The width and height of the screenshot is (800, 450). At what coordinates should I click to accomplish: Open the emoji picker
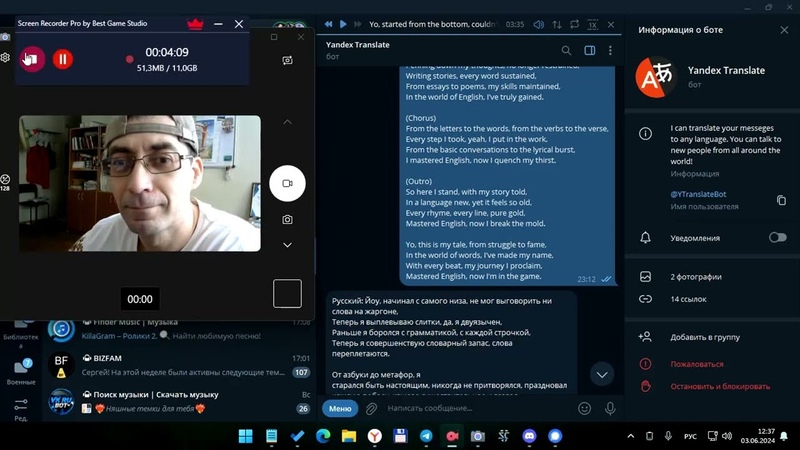point(585,408)
